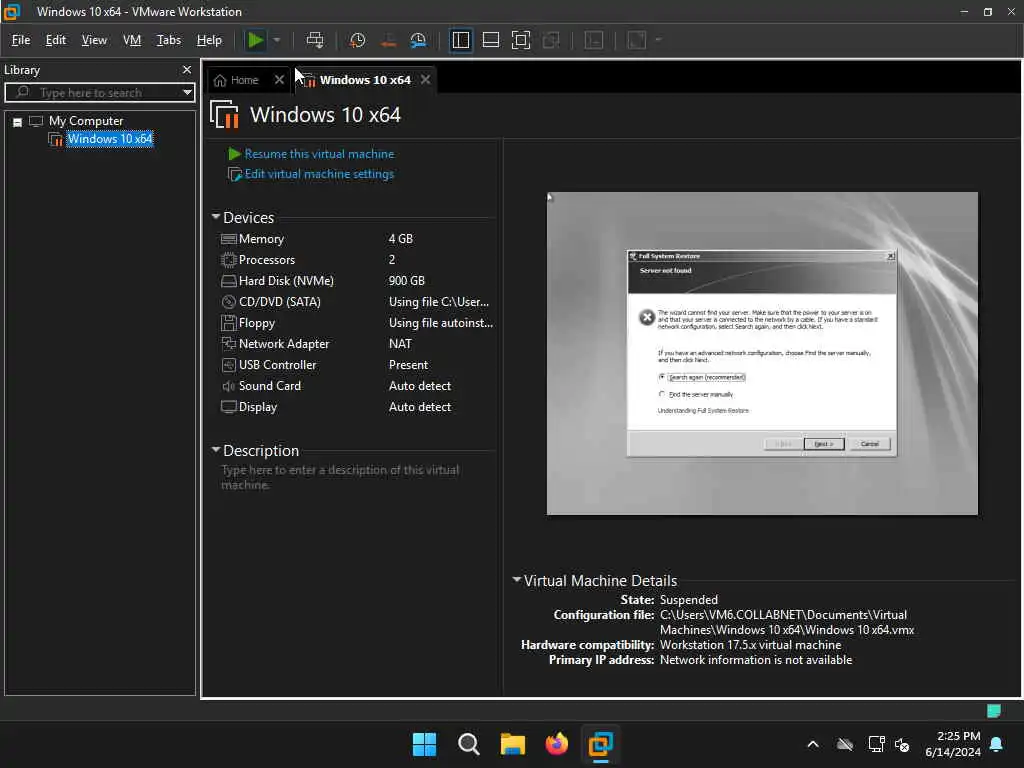The image size is (1024, 768).
Task: Select the Sound Card device
Action: pyautogui.click(x=357, y=386)
